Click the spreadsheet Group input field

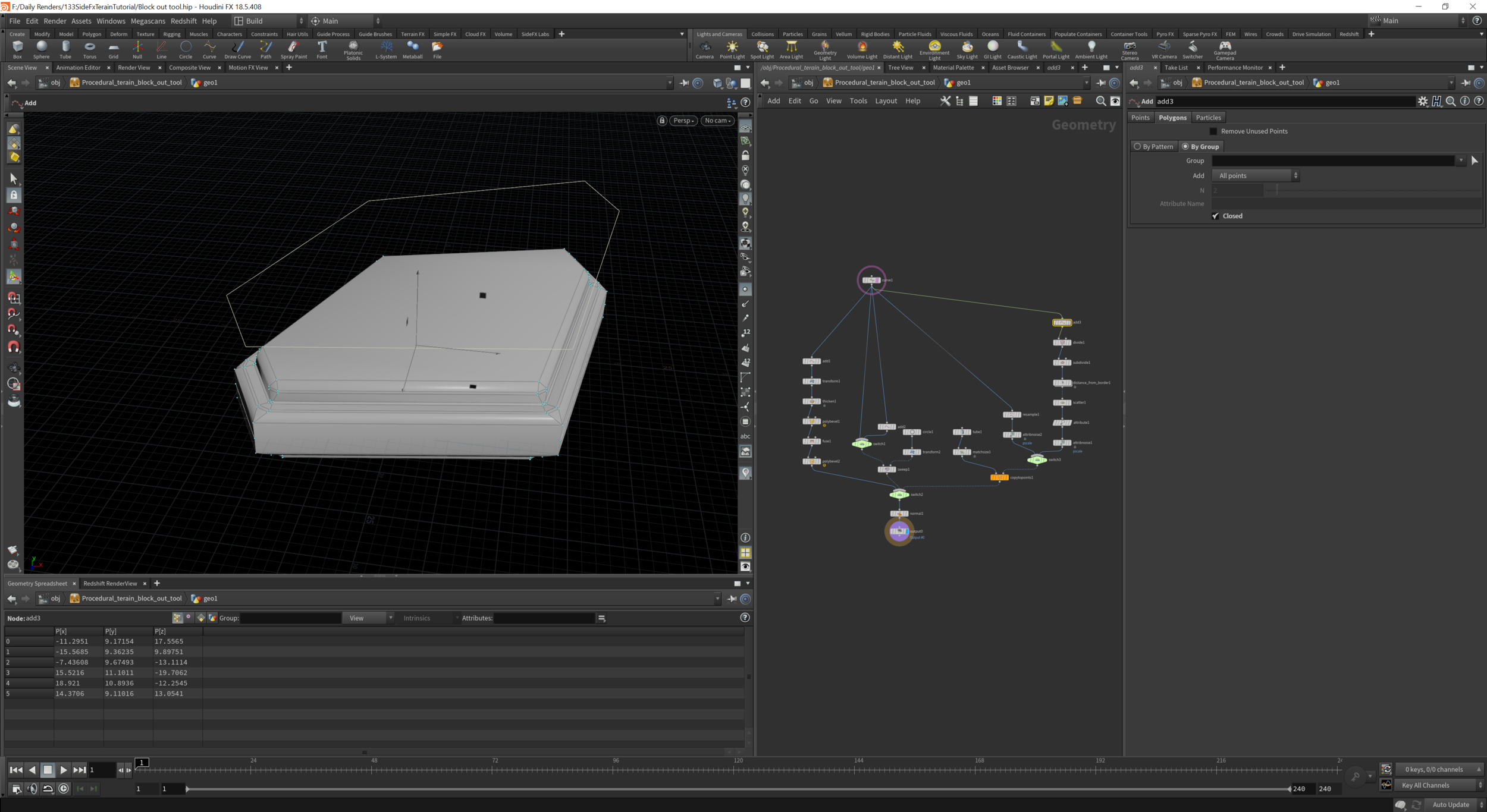[x=290, y=618]
